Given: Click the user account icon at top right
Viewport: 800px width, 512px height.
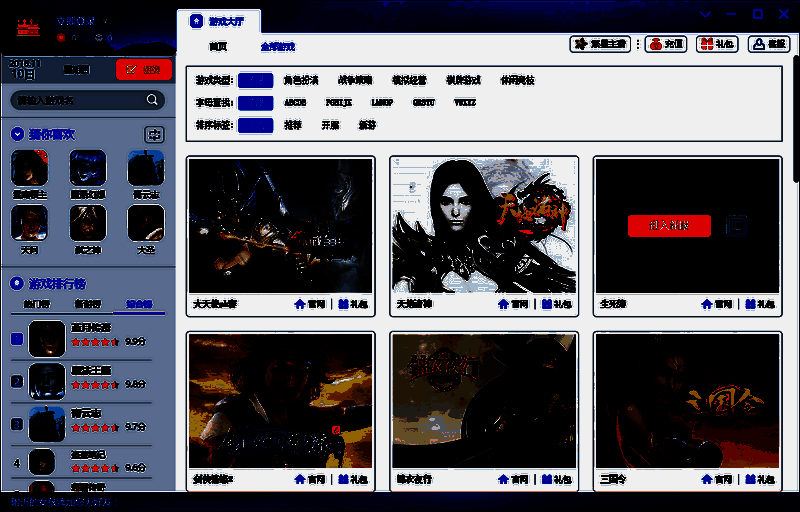Looking at the screenshot, I should pyautogui.click(x=768, y=44).
